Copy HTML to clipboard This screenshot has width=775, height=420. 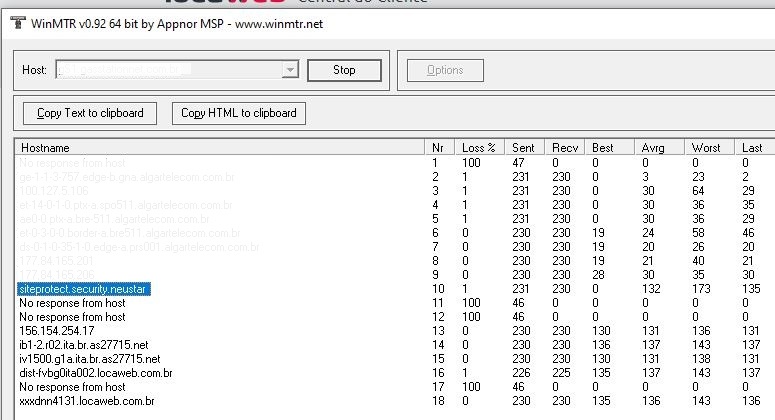[x=239, y=113]
